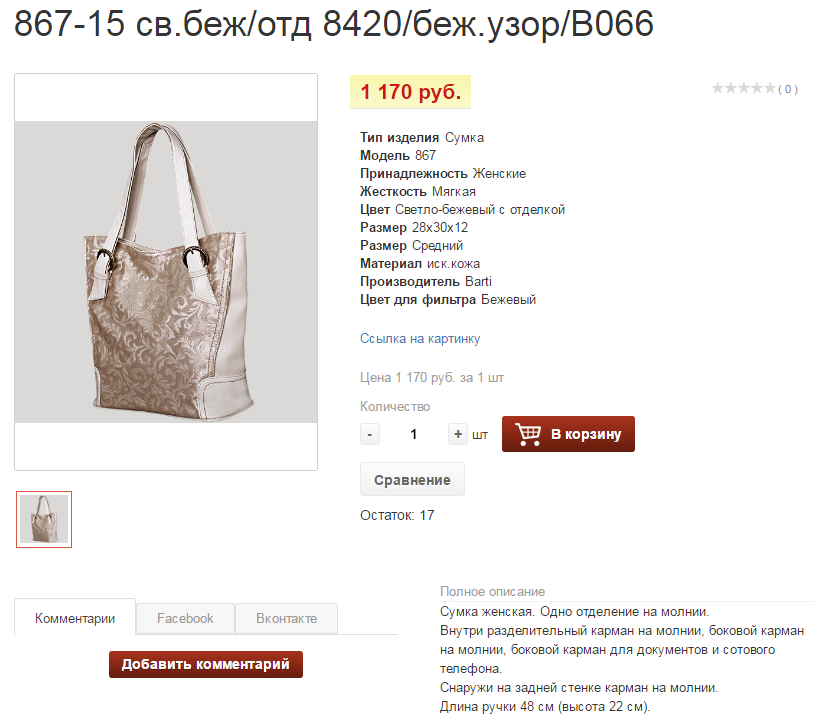Image resolution: width=830 pixels, height=726 pixels.
Task: Switch to the Facebook tab
Action: 185,618
